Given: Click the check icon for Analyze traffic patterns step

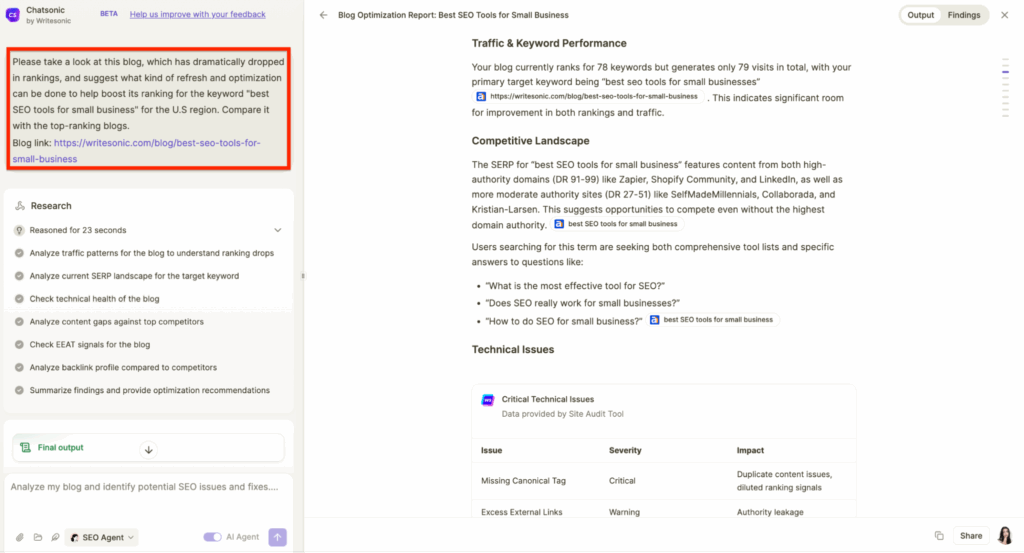Looking at the screenshot, I should 19,253.
